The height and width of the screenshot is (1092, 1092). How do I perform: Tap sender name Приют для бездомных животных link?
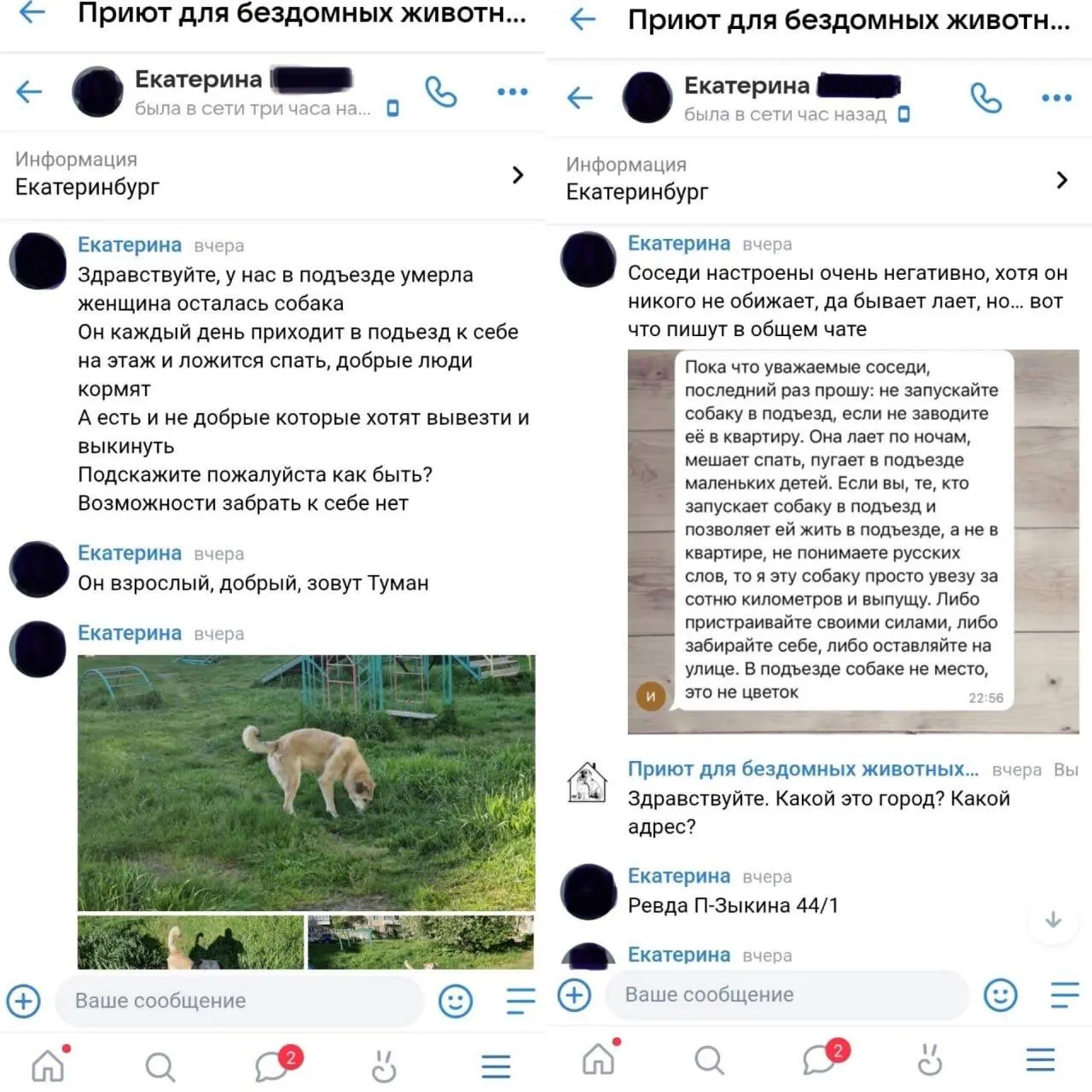(x=803, y=769)
